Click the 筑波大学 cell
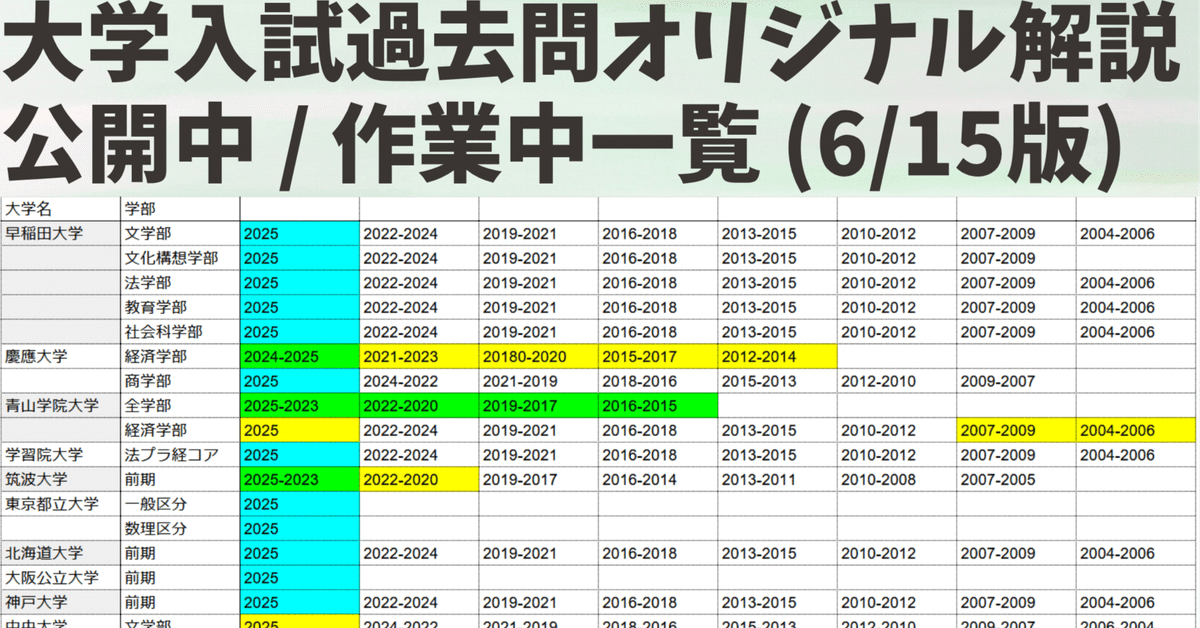 [60, 479]
